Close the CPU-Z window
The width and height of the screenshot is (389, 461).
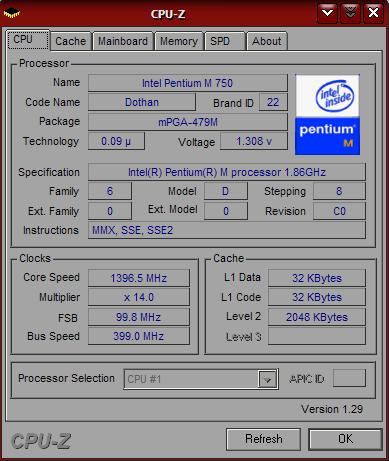[x=373, y=13]
